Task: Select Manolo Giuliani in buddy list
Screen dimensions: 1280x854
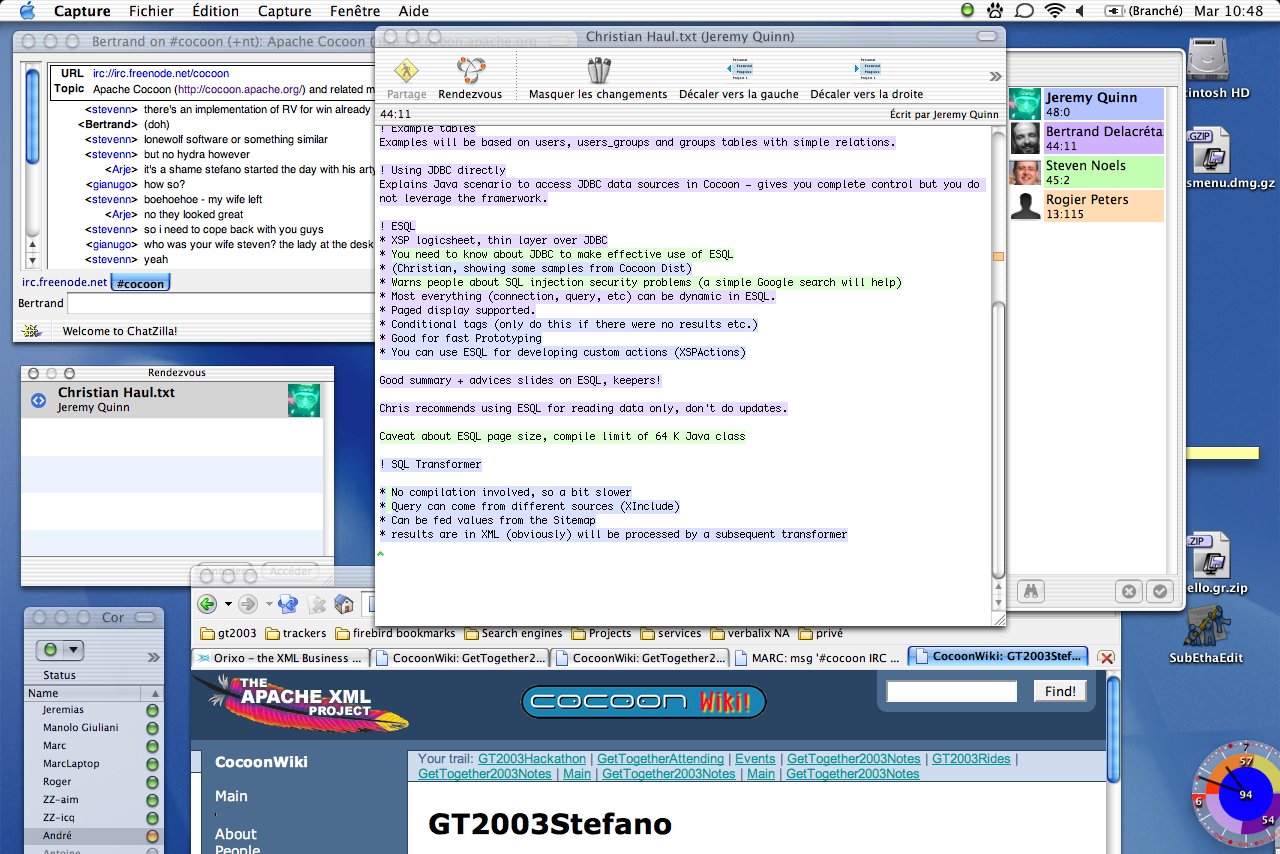Action: pos(93,728)
